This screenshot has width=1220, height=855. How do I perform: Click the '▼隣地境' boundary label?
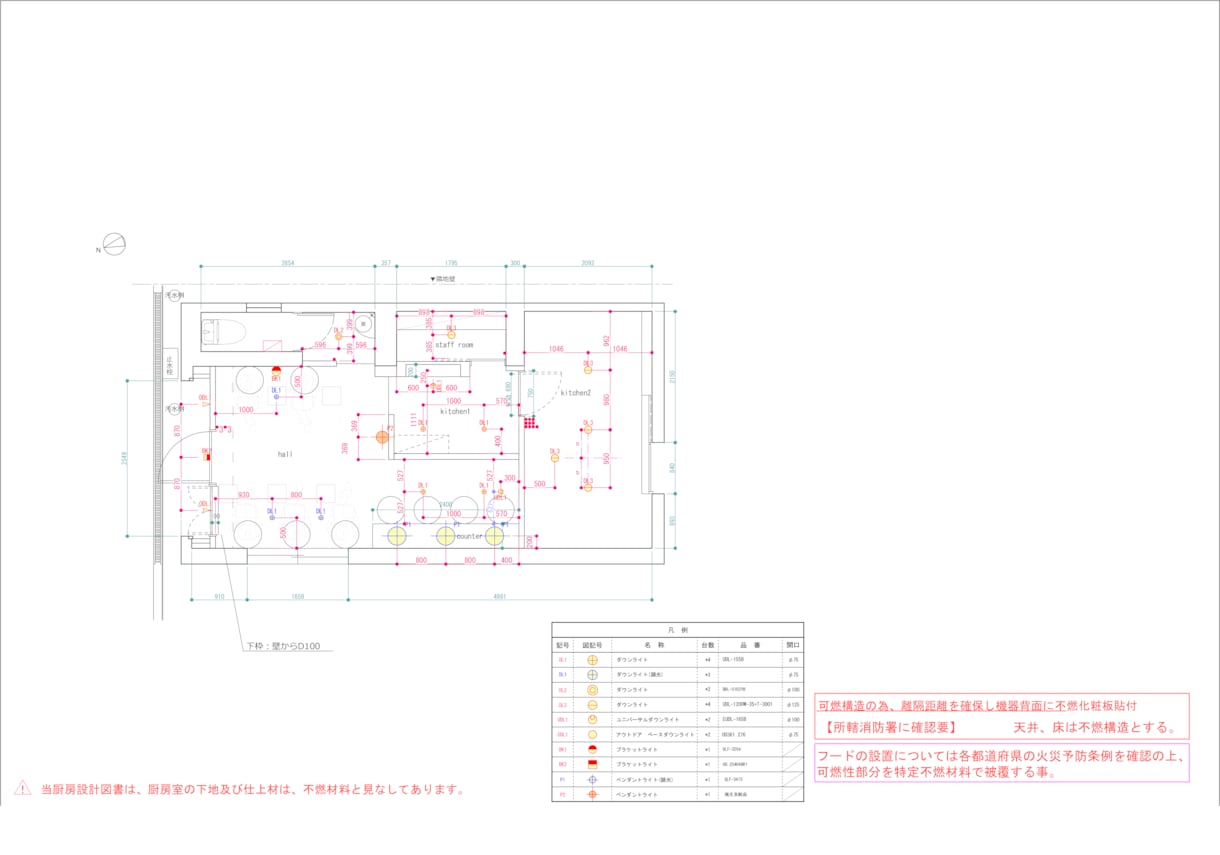point(442,280)
